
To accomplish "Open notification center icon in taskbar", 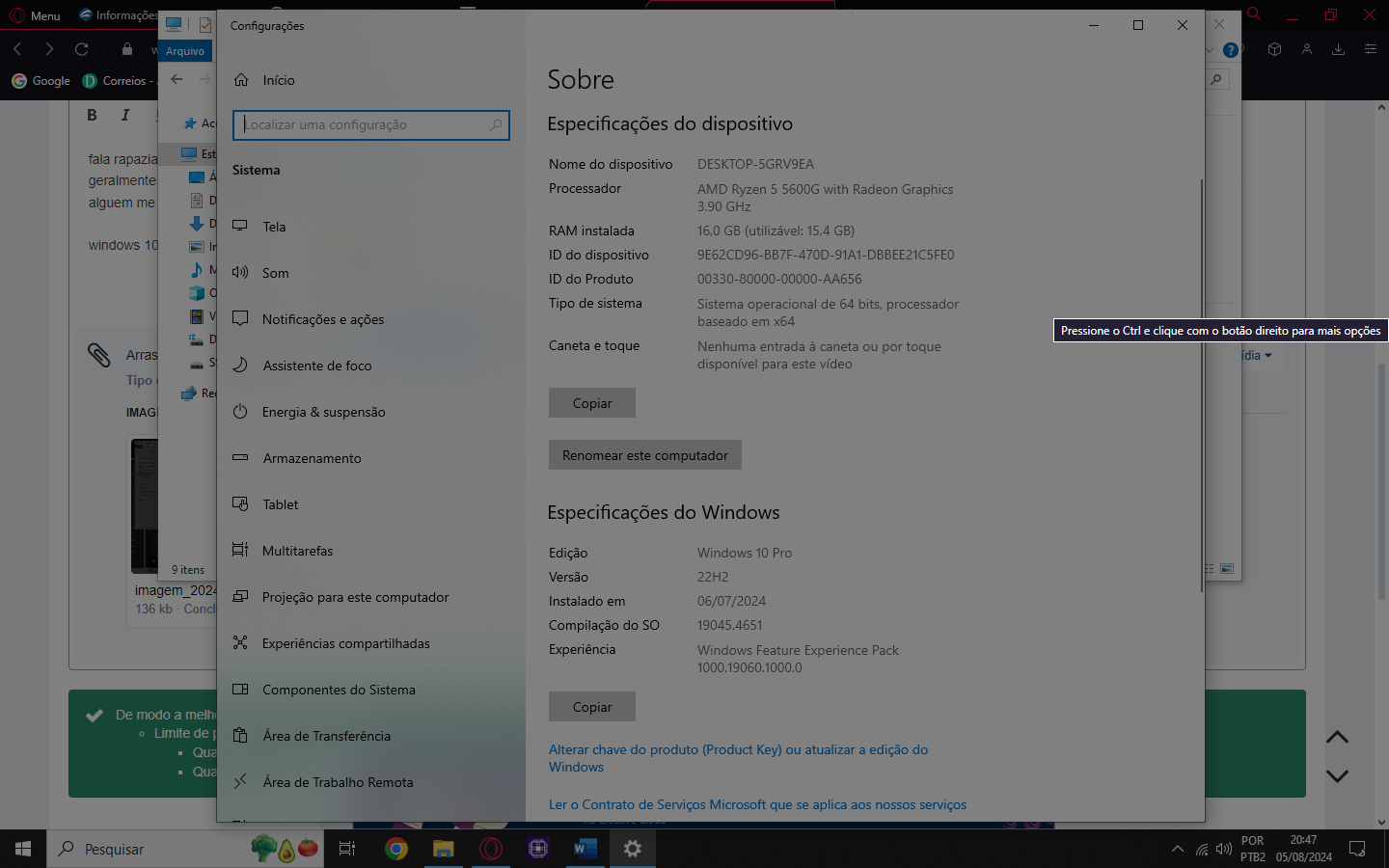I will click(1357, 849).
